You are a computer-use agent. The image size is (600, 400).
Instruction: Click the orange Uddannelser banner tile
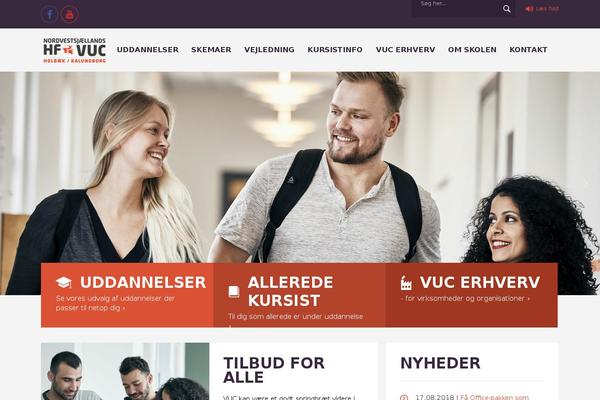coord(127,295)
